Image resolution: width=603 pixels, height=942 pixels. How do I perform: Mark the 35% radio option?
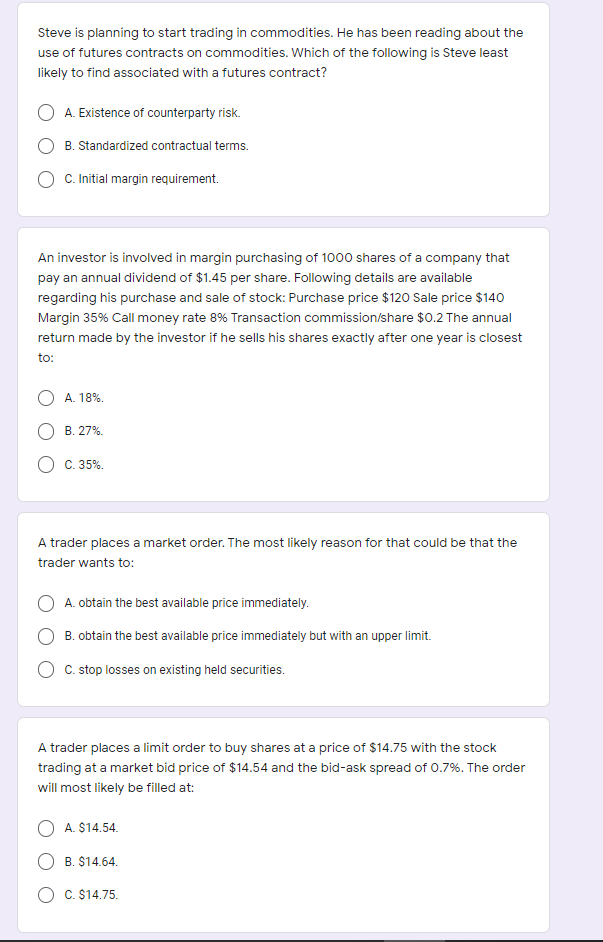pyautogui.click(x=46, y=465)
